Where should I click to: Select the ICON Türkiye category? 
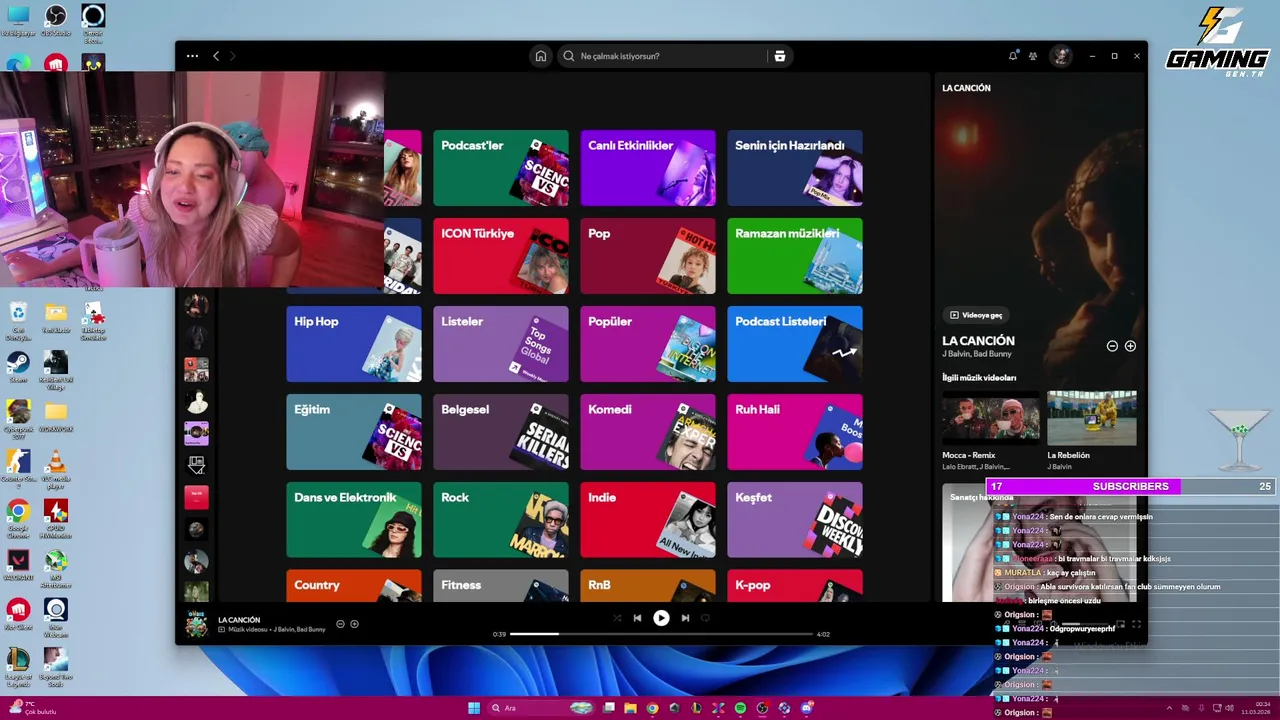point(501,256)
